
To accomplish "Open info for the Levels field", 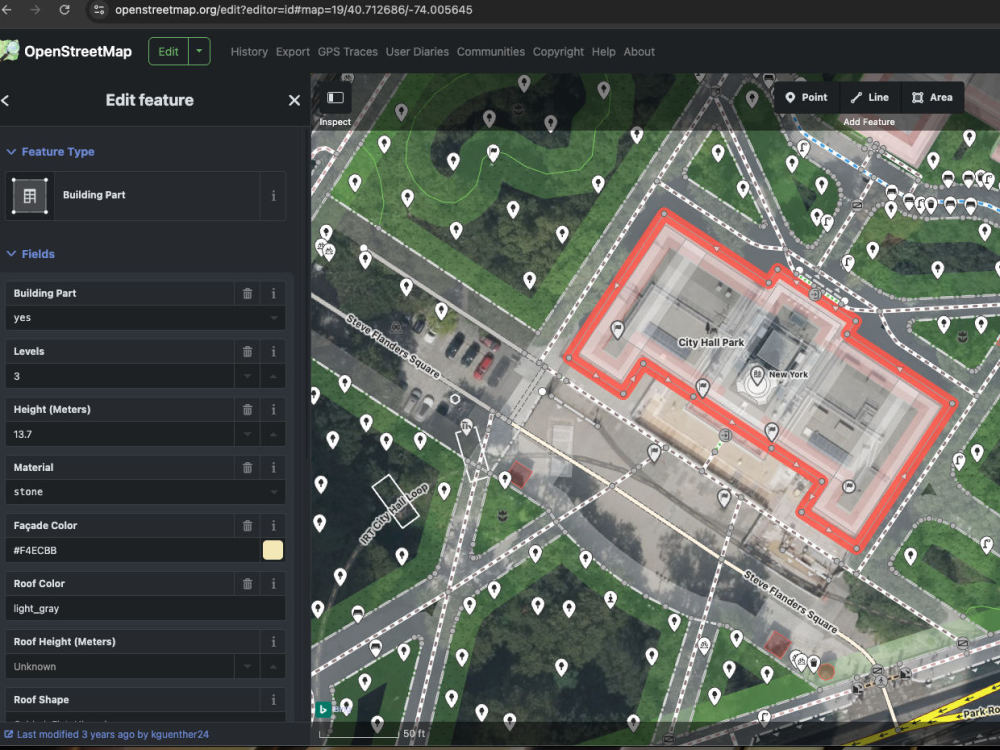I will point(274,351).
